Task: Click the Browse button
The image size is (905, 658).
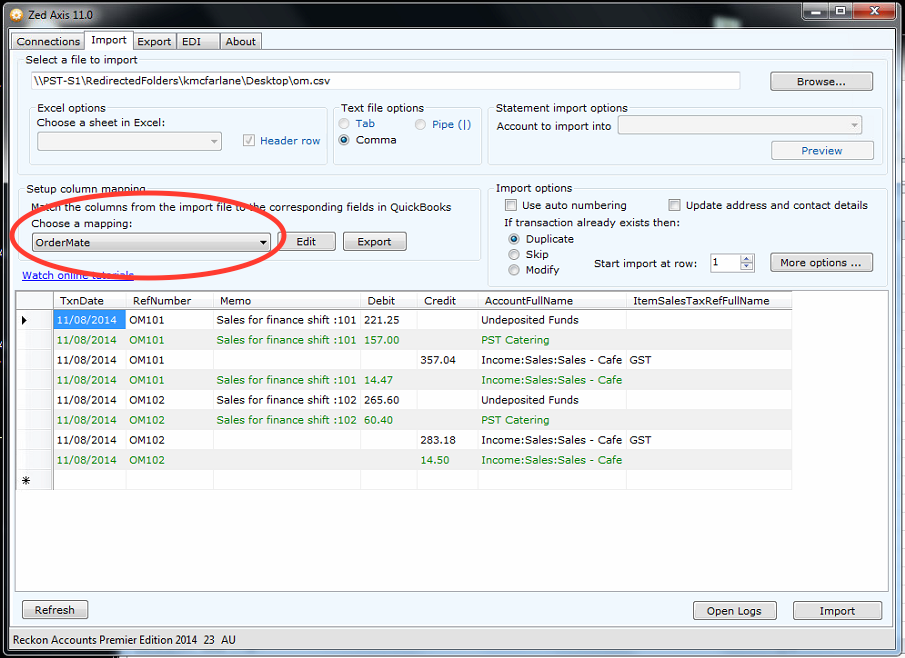Action: tap(820, 81)
